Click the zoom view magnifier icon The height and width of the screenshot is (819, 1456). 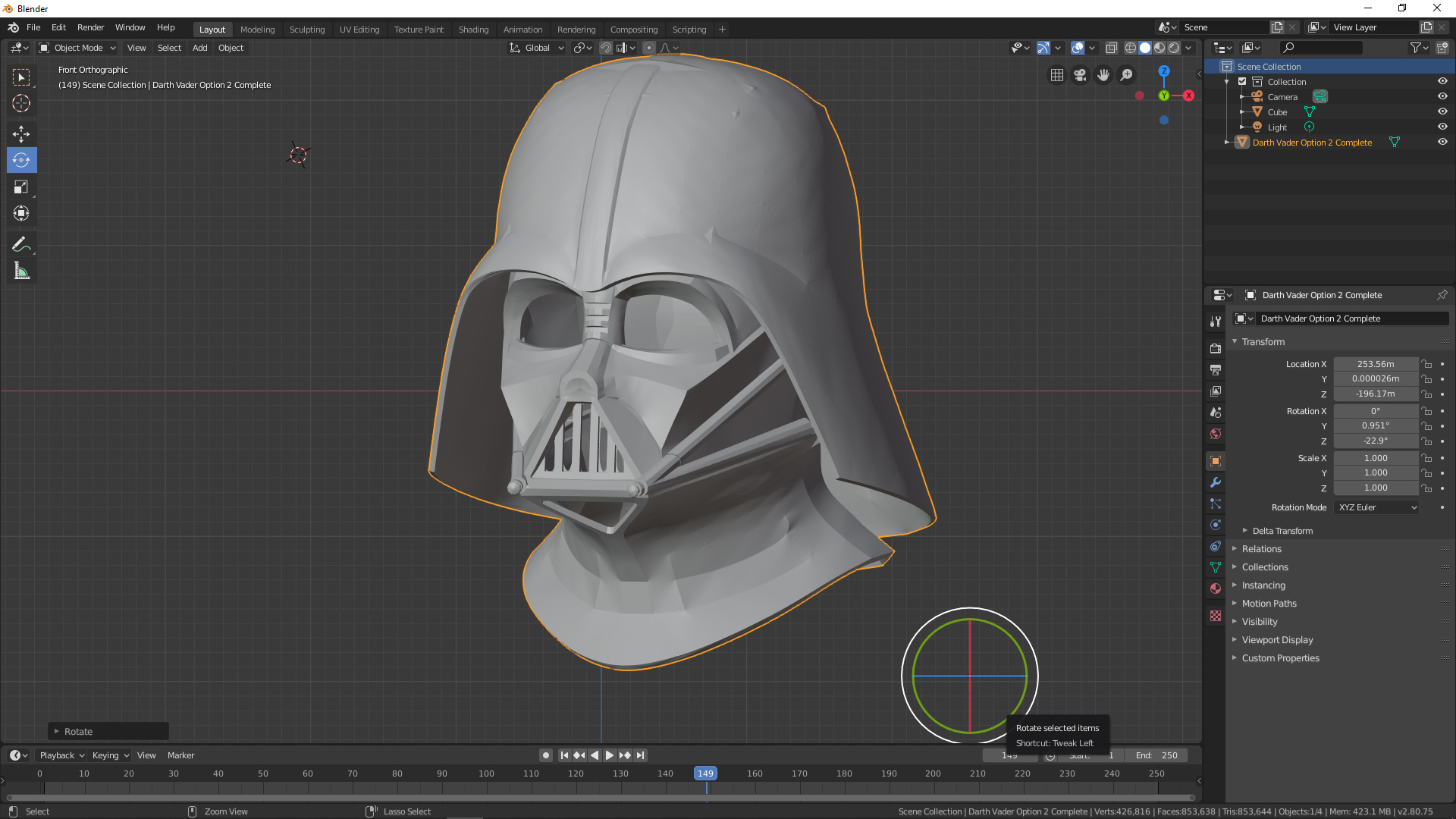coord(1127,75)
